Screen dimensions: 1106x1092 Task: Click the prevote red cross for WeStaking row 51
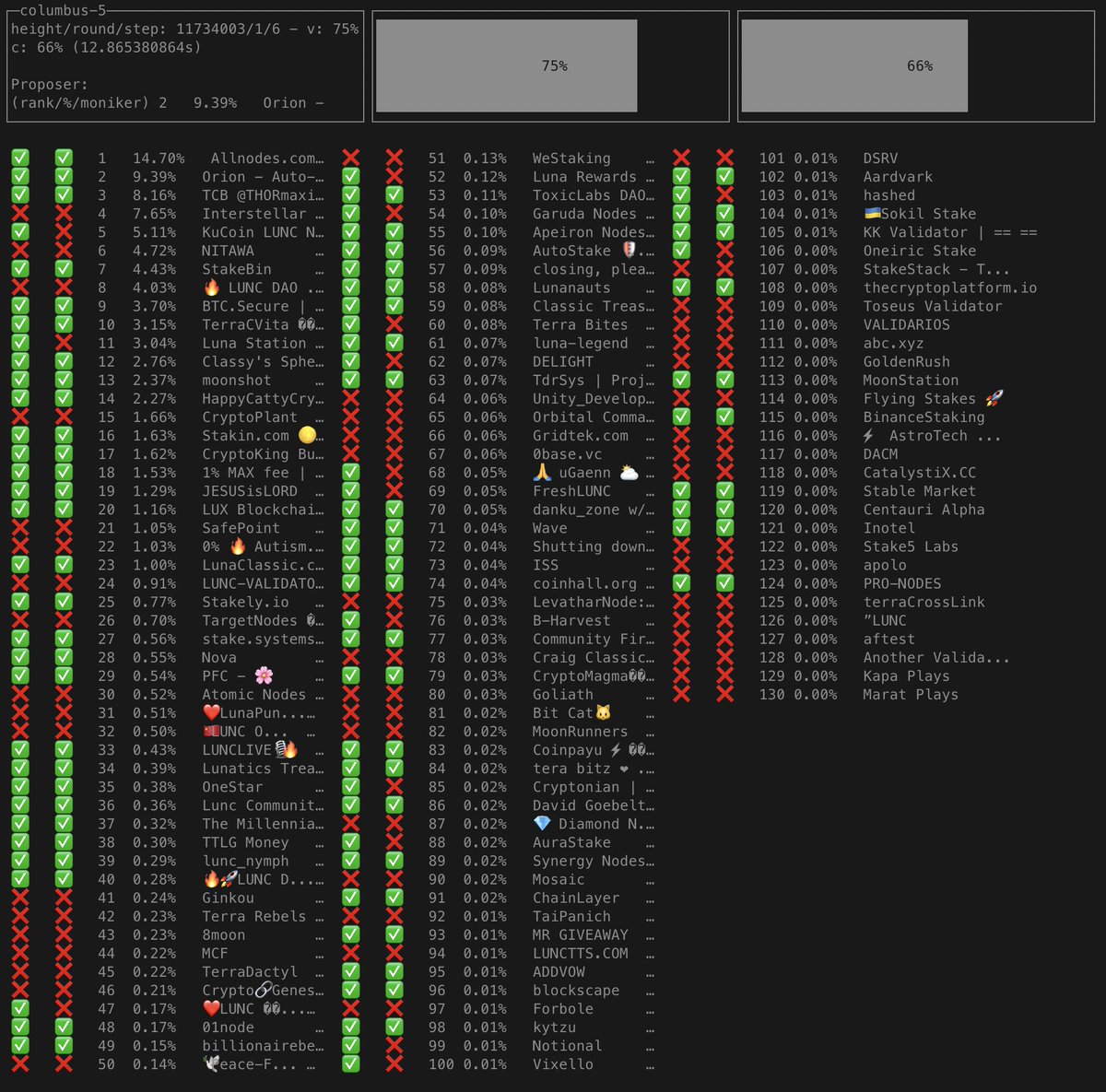(351, 158)
